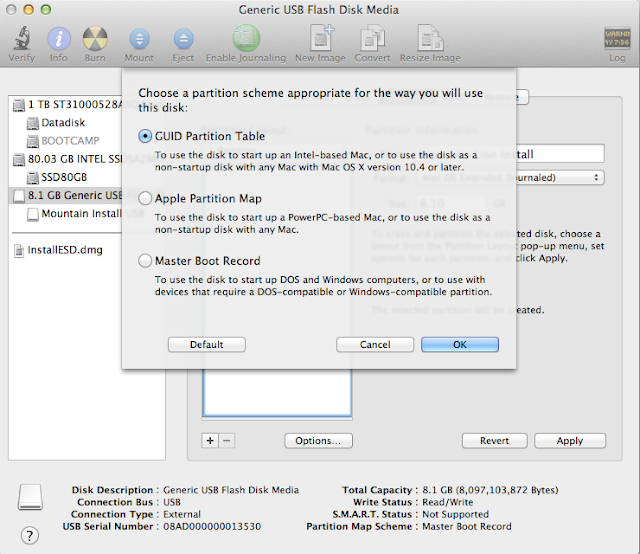Viewport: 640px width, 554px height.
Task: Click the Resize Image icon
Action: (x=430, y=38)
